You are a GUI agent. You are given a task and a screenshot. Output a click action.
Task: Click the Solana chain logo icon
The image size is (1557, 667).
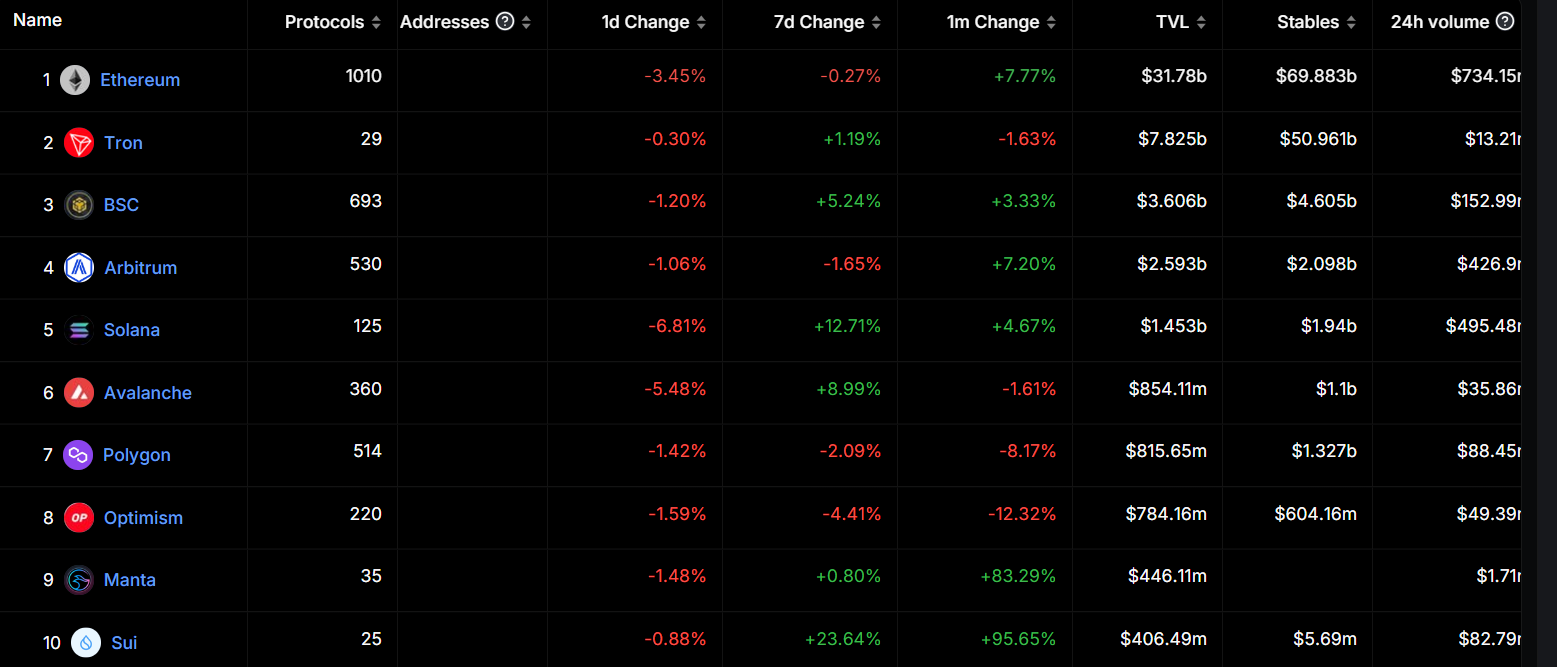(x=79, y=330)
